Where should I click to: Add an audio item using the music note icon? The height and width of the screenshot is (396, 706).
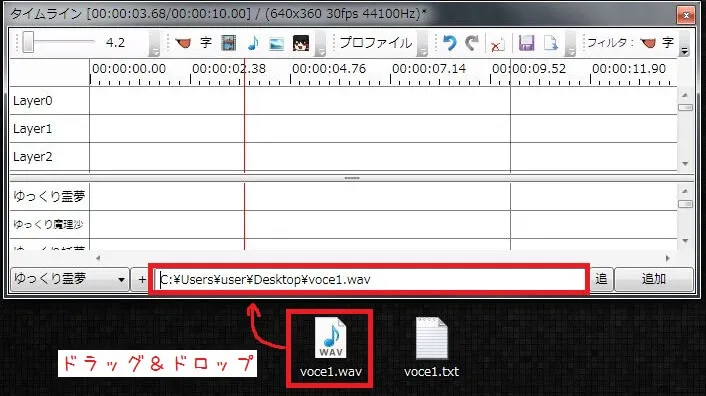coord(253,43)
